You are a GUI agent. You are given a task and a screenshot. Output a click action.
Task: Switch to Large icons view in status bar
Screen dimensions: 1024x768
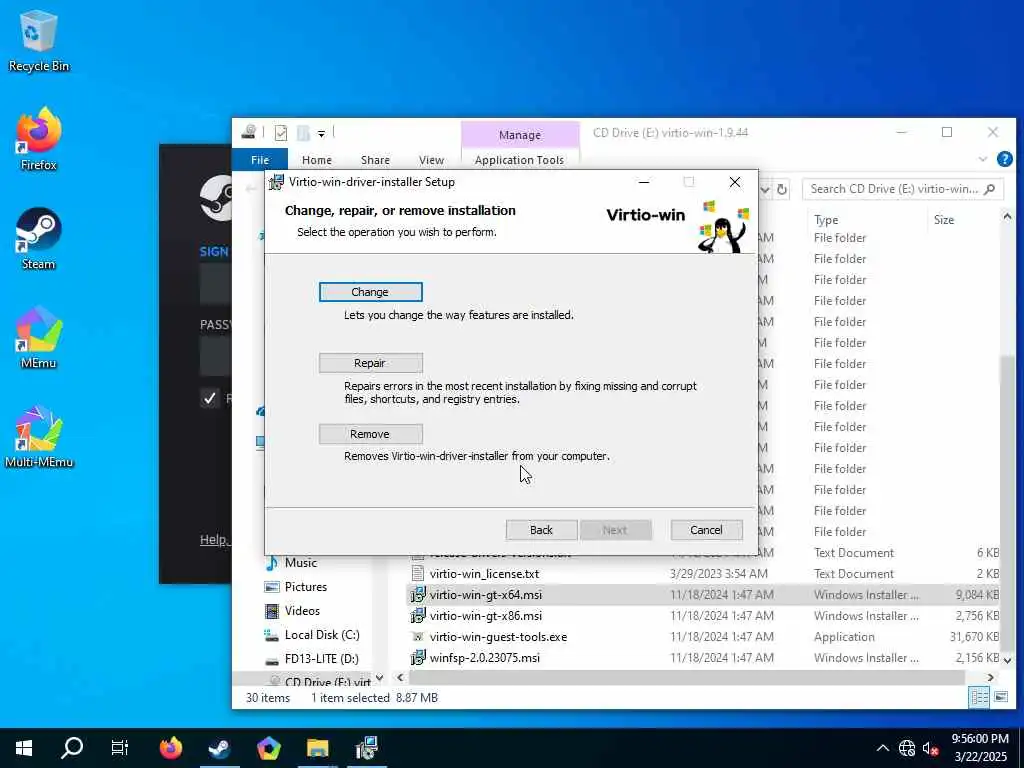pyautogui.click(x=1000, y=697)
